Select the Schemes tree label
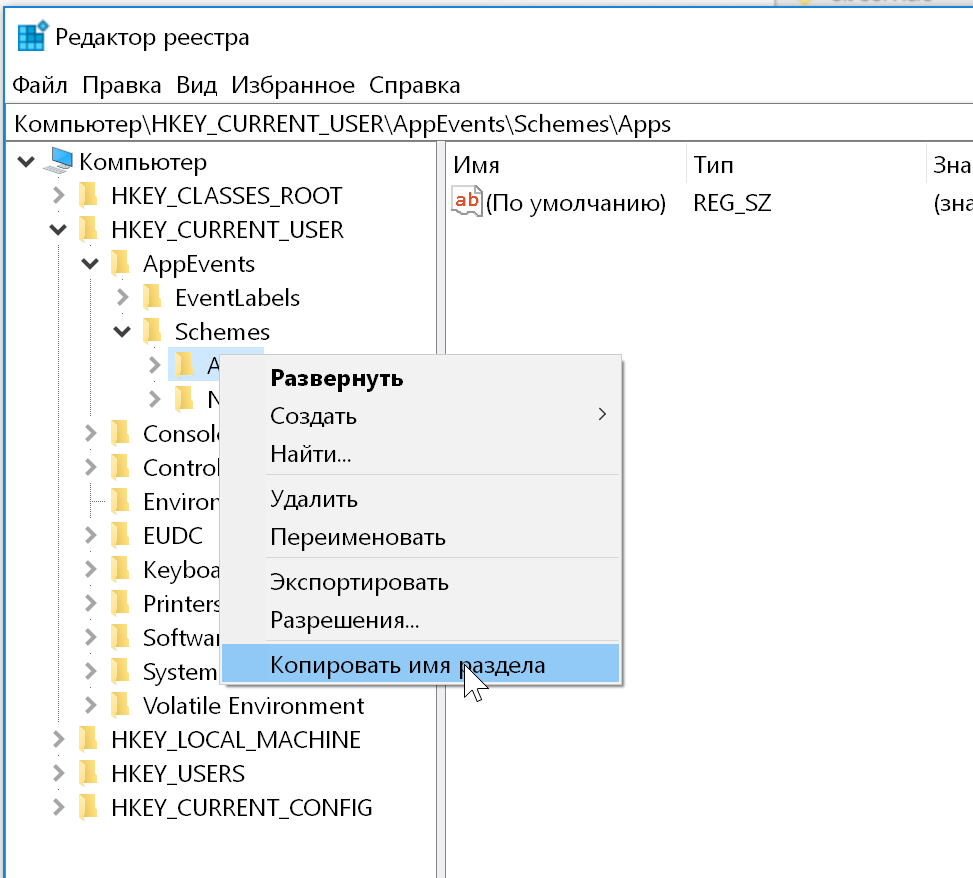This screenshot has width=973, height=878. (x=222, y=331)
